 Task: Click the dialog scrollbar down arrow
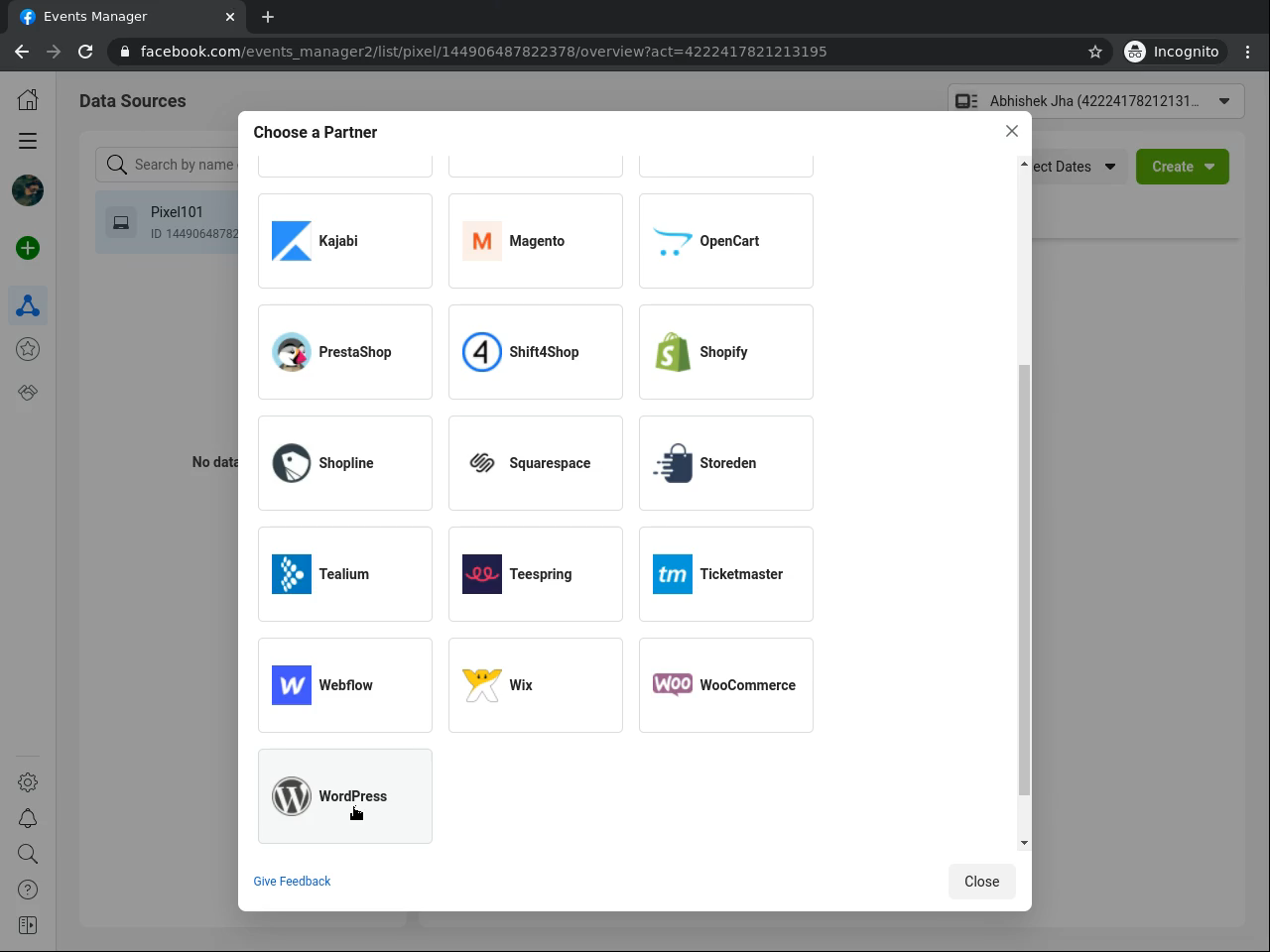point(1024,843)
